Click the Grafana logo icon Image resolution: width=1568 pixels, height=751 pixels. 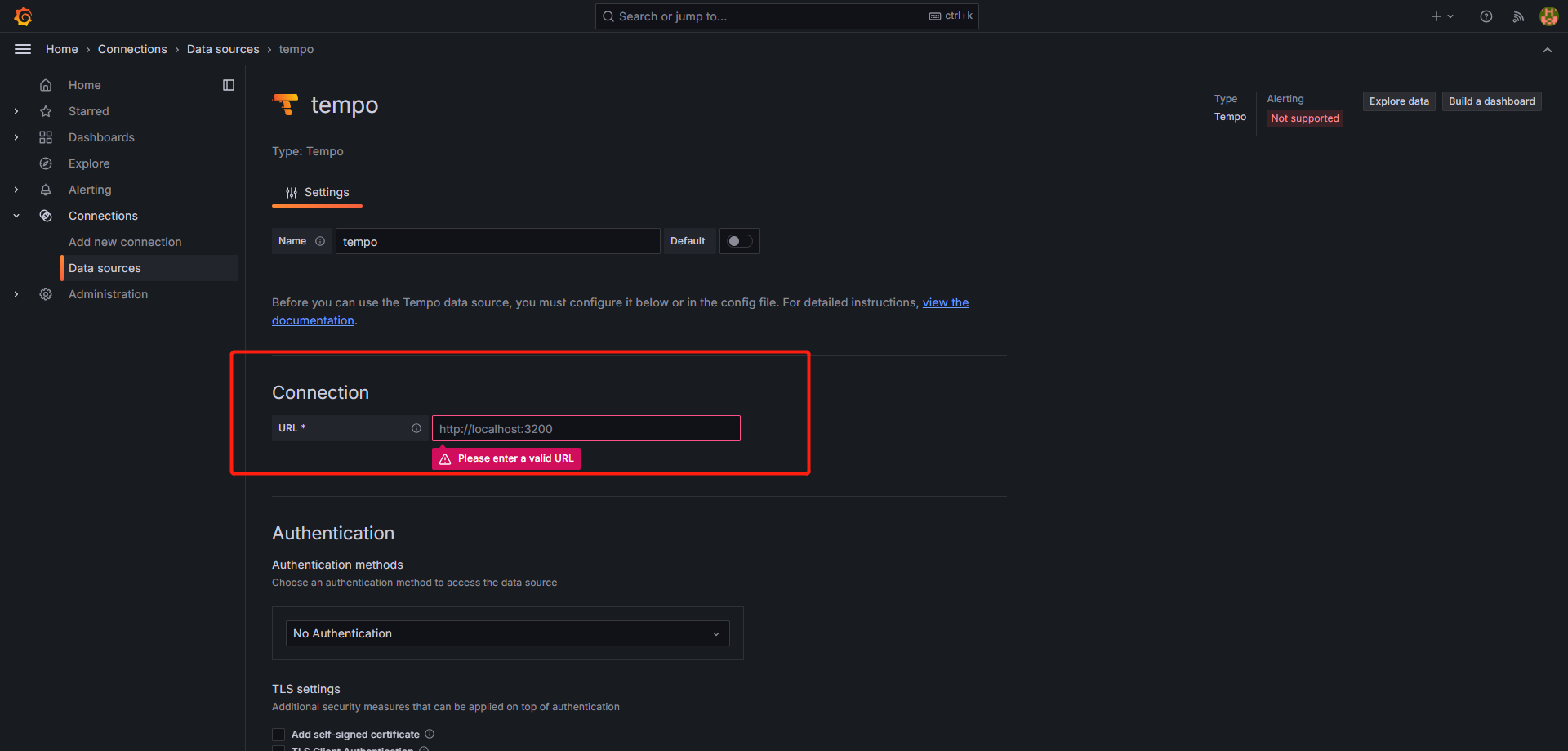pos(23,16)
